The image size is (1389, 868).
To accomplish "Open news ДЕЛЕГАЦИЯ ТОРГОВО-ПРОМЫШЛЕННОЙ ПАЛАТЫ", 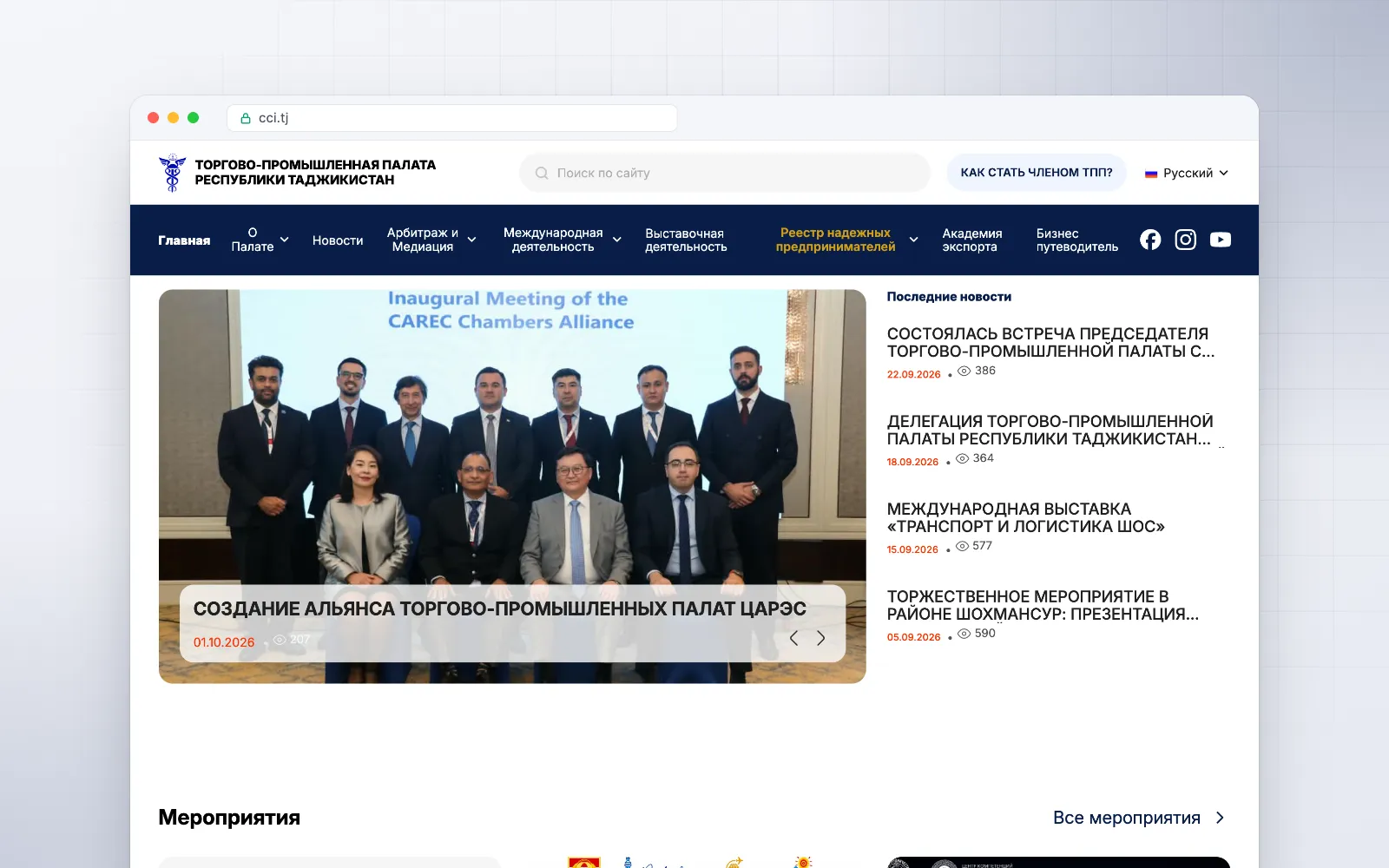I will coord(1050,431).
